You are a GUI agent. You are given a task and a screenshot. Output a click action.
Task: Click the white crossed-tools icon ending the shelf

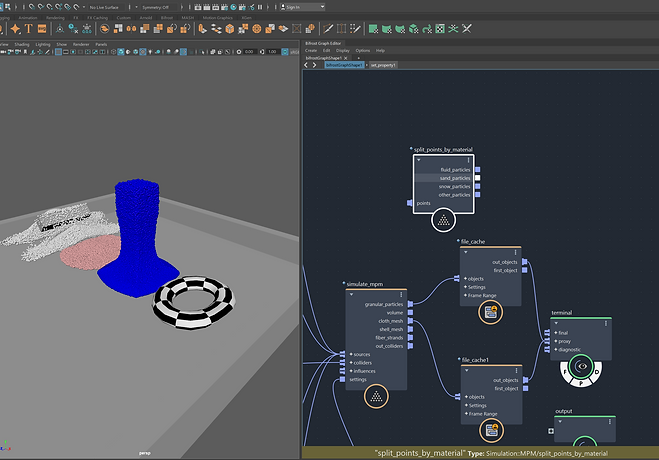click(467, 29)
